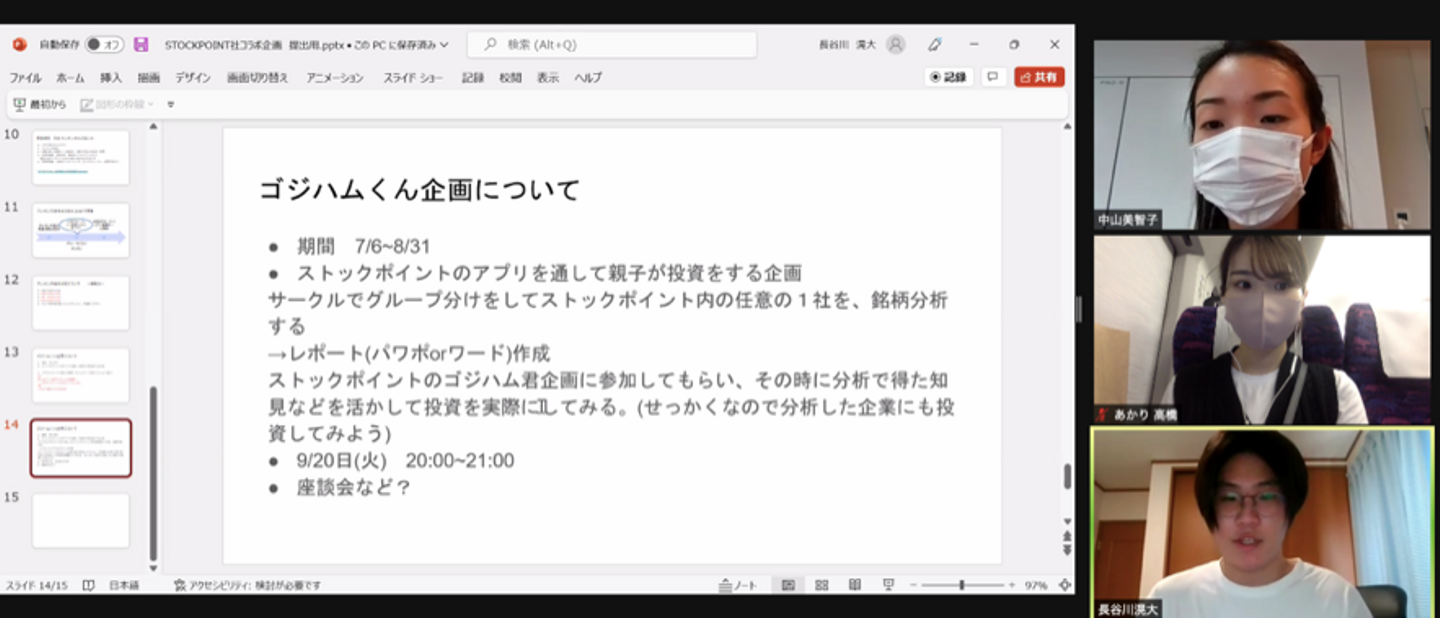The image size is (1440, 618).
Task: Select slide 13 thumbnail
Action: point(81,375)
